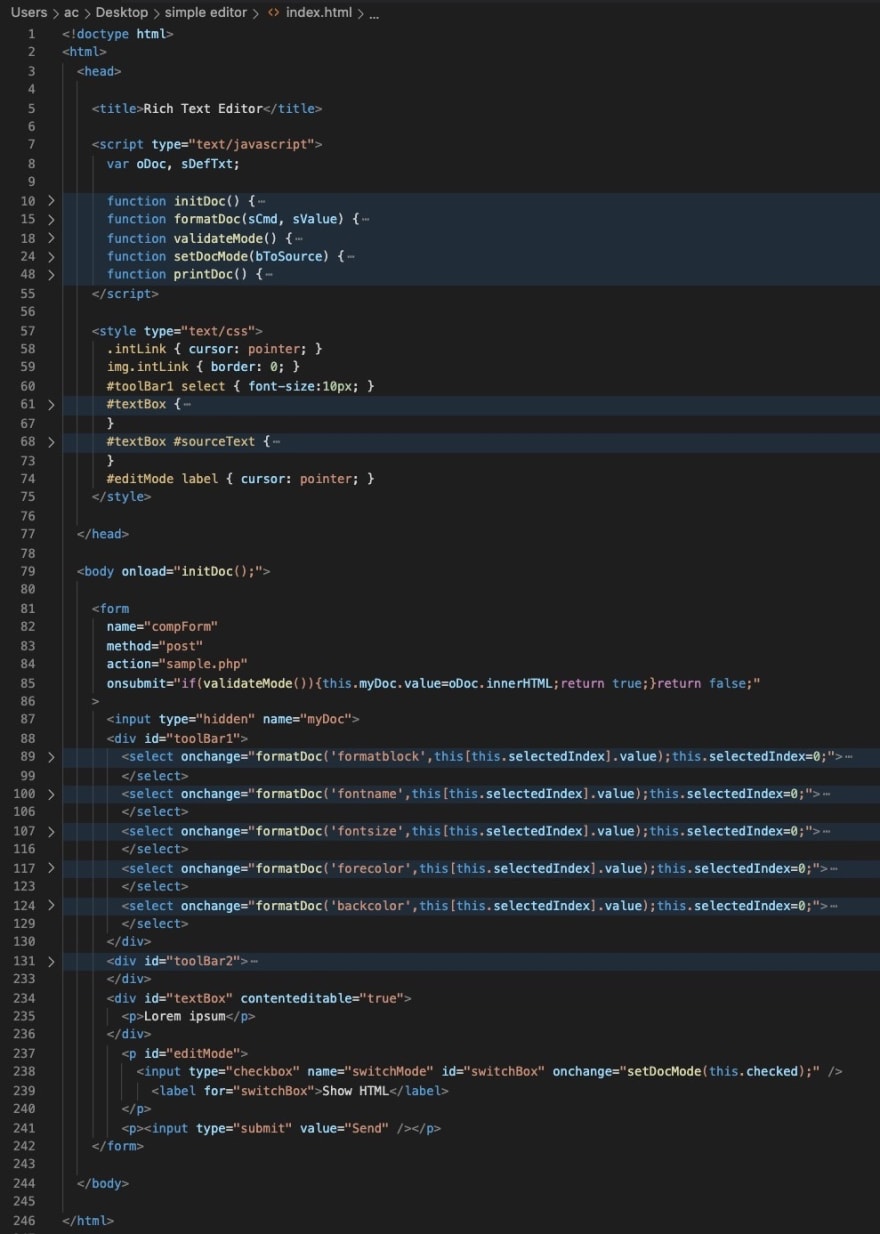The height and width of the screenshot is (1234, 880).
Task: Click the "toolBar1" id value
Action: point(207,738)
